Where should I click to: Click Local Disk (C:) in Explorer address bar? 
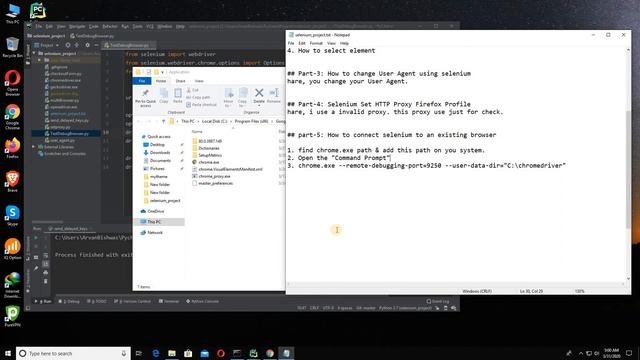[214, 121]
